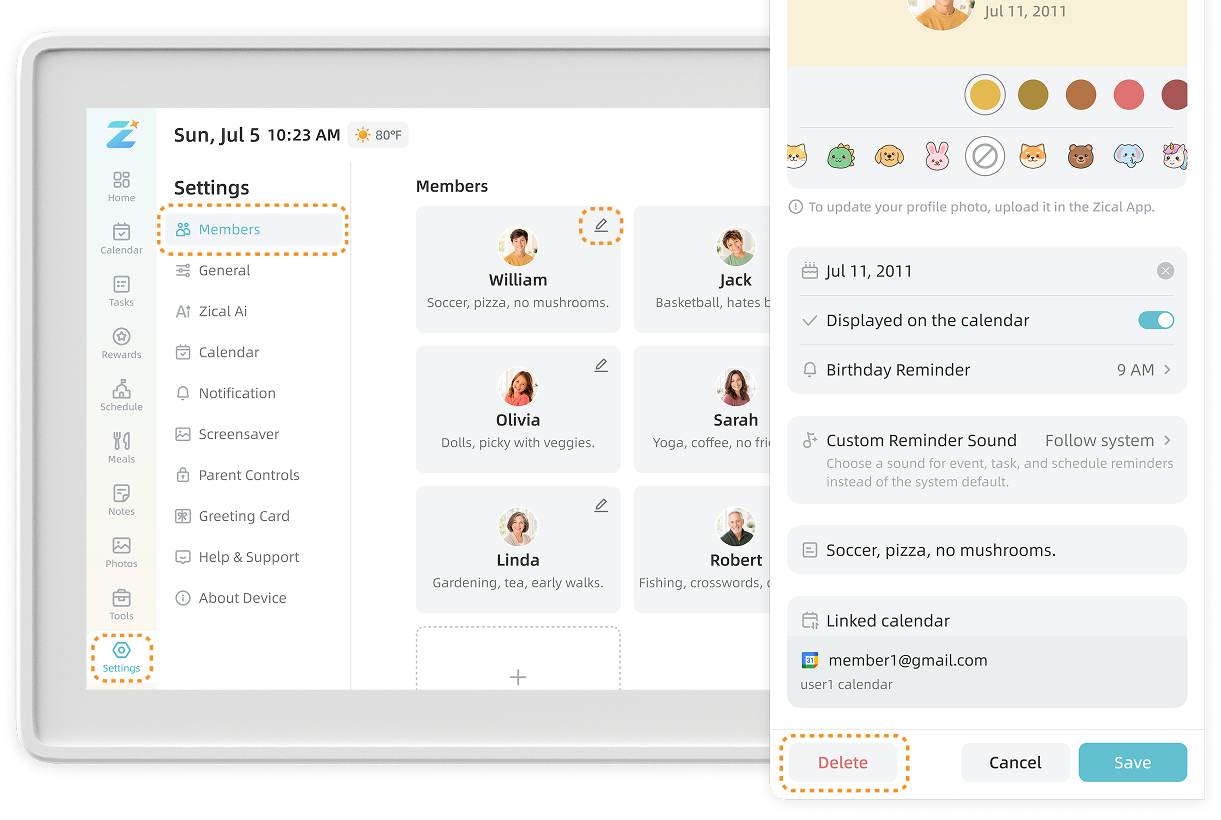Screen dimensions: 1221x820
Task: Expand Custom Reminder Sound options
Action: click(x=987, y=460)
